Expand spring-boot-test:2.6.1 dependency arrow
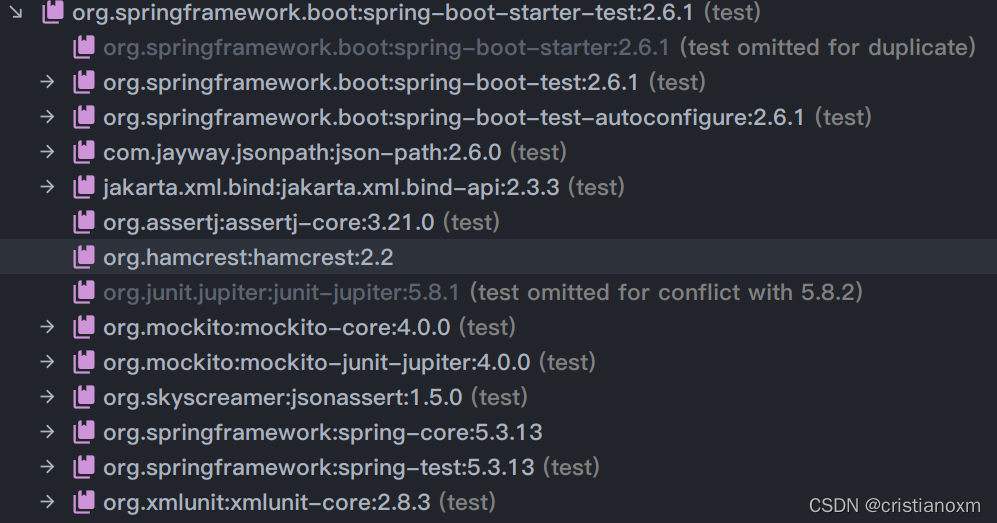The height and width of the screenshot is (523, 997). pos(48,82)
